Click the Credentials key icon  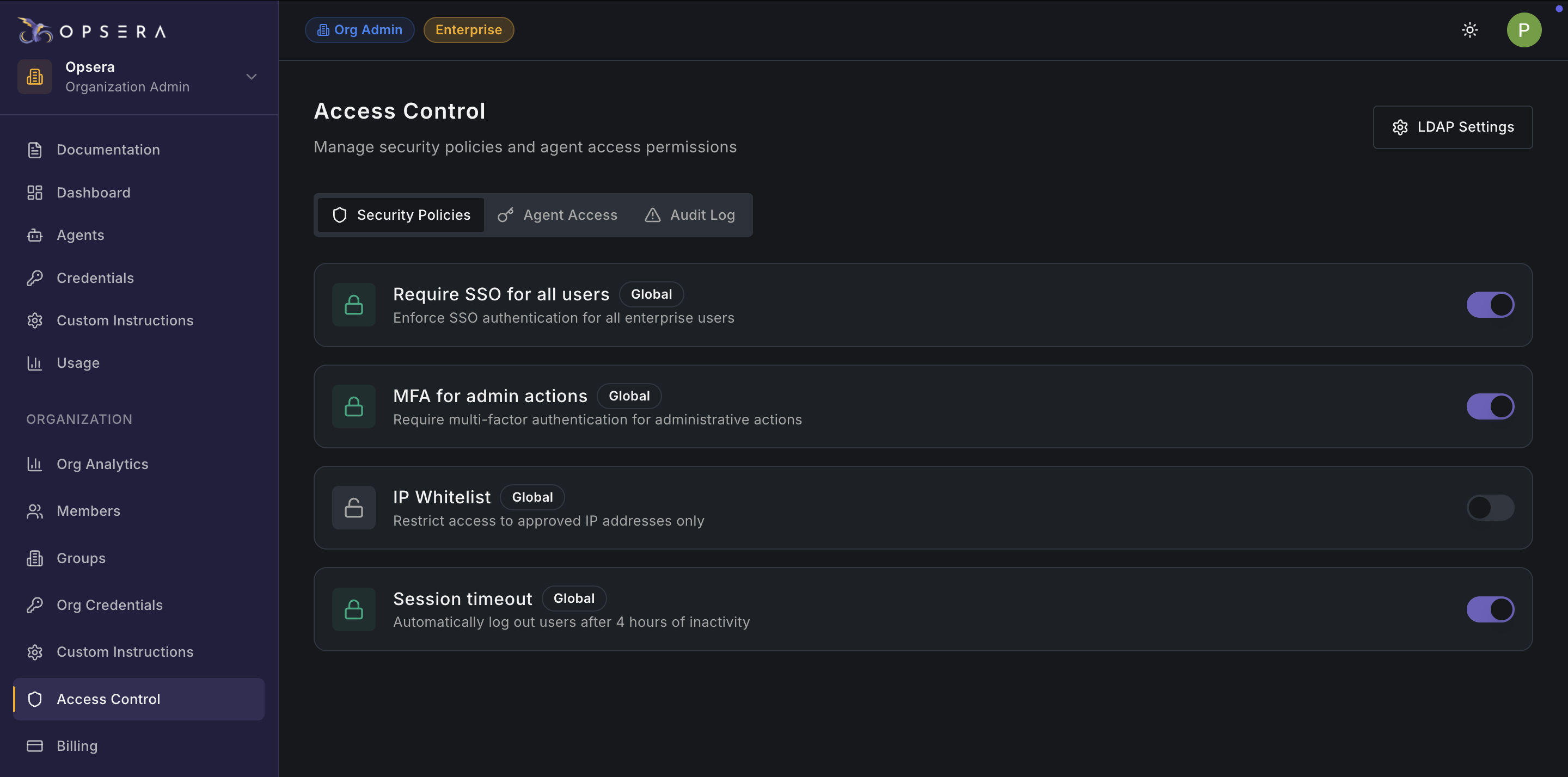click(35, 278)
